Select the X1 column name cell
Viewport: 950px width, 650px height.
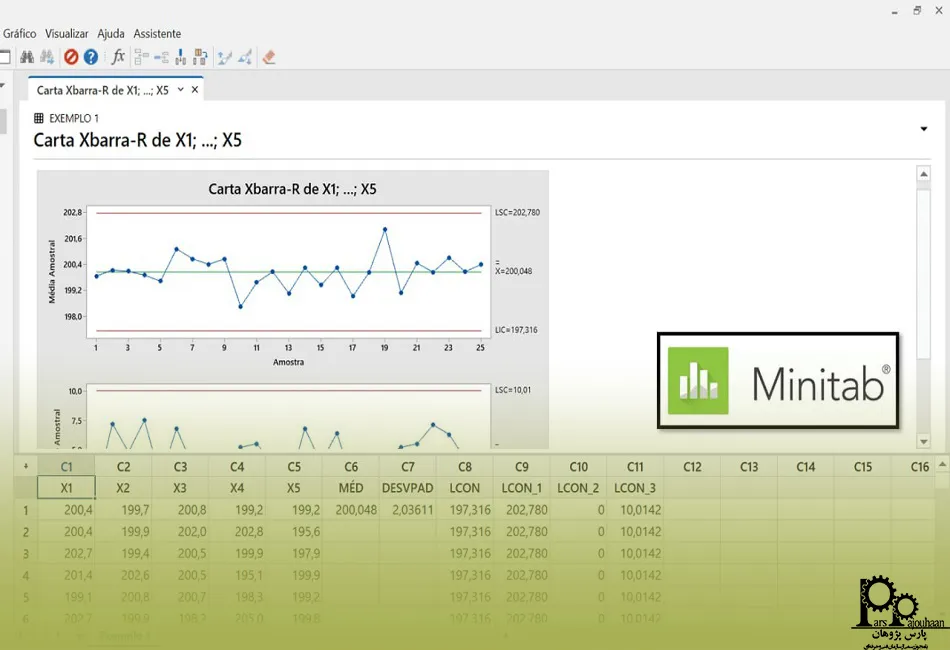[66, 488]
